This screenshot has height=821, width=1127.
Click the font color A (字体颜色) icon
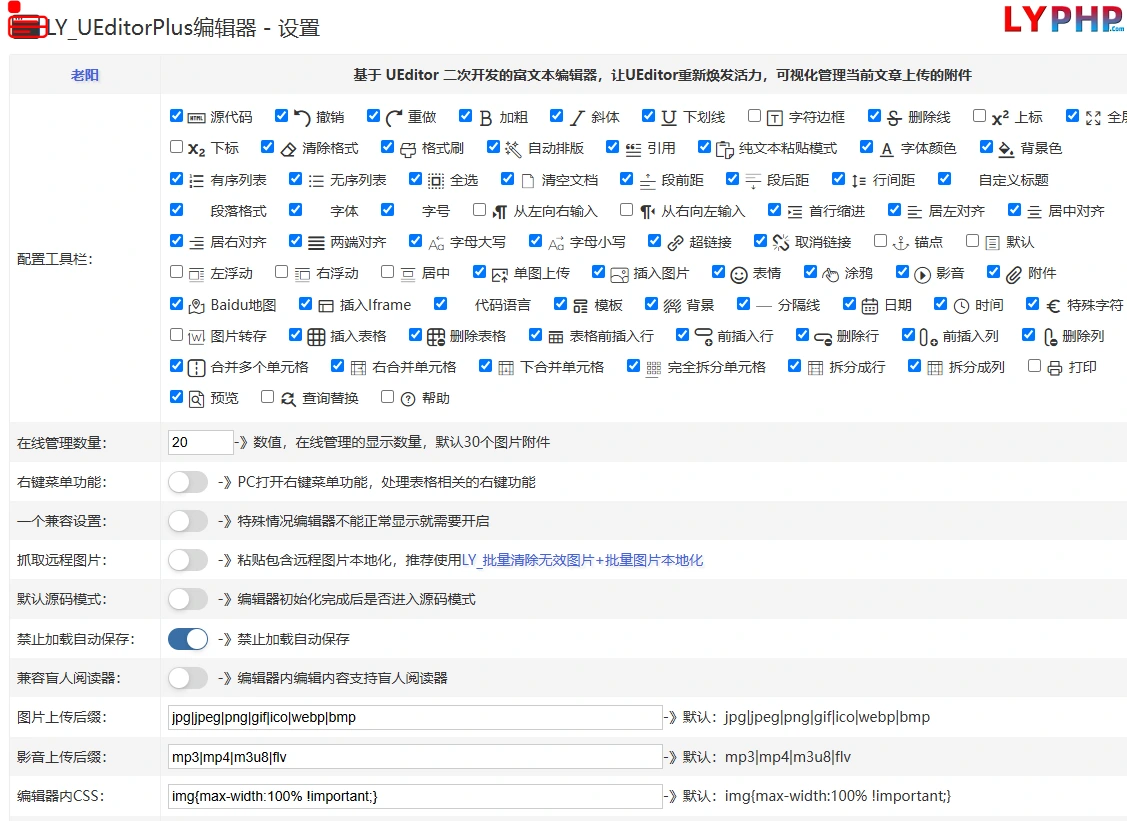click(x=887, y=150)
